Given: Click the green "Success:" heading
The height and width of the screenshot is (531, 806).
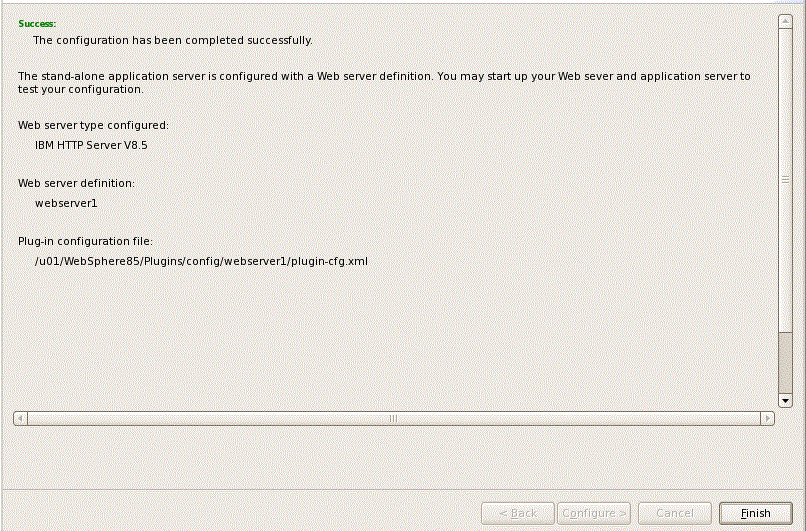Looking at the screenshot, I should (x=37, y=22).
